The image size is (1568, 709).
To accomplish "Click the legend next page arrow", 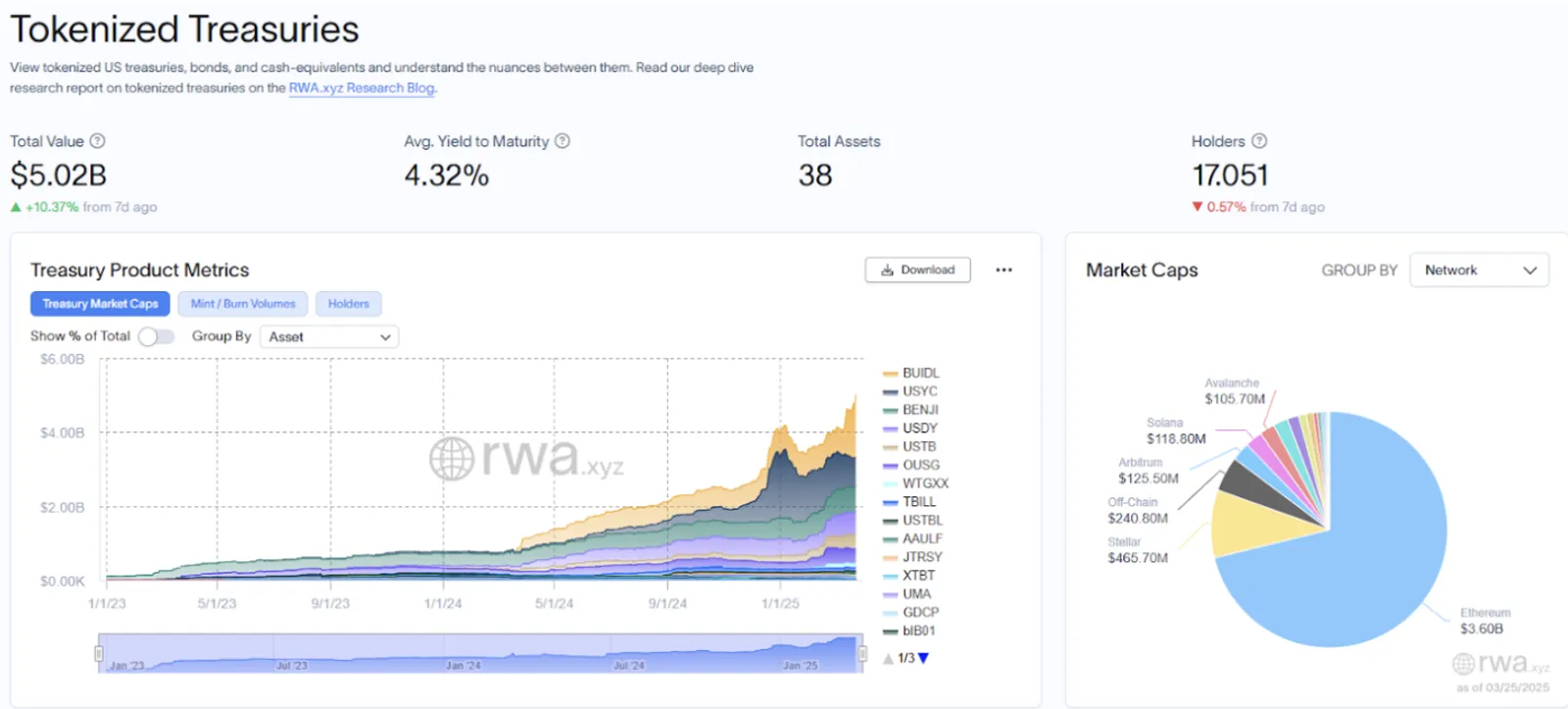I will [x=923, y=658].
